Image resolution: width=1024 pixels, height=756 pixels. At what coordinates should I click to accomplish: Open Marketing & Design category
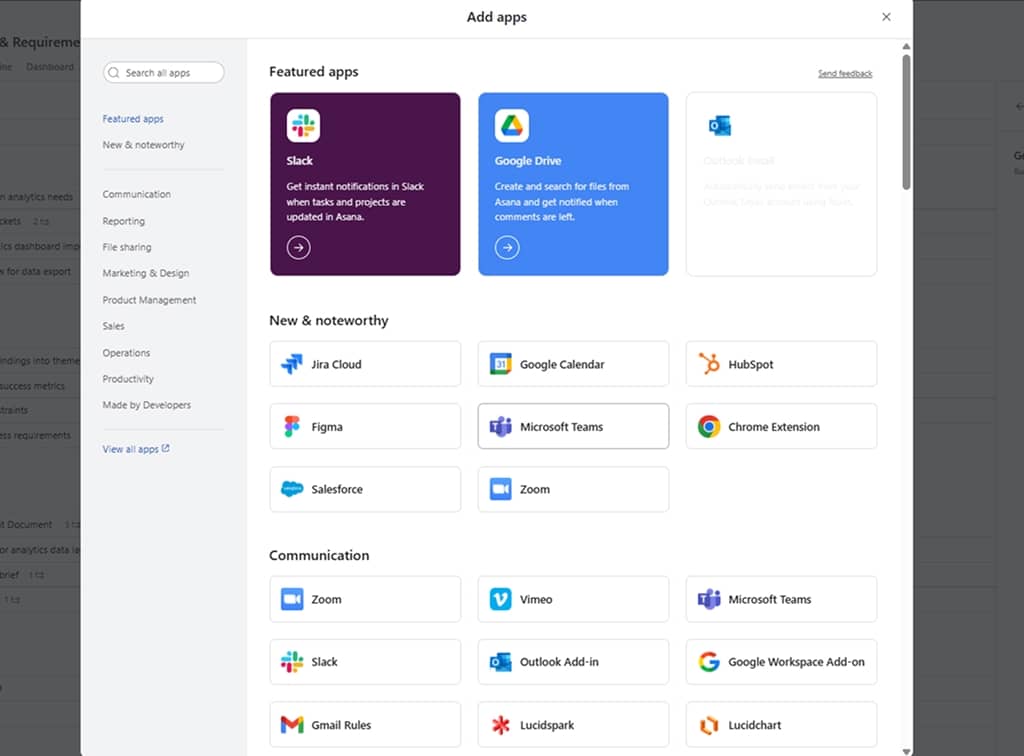[146, 274]
